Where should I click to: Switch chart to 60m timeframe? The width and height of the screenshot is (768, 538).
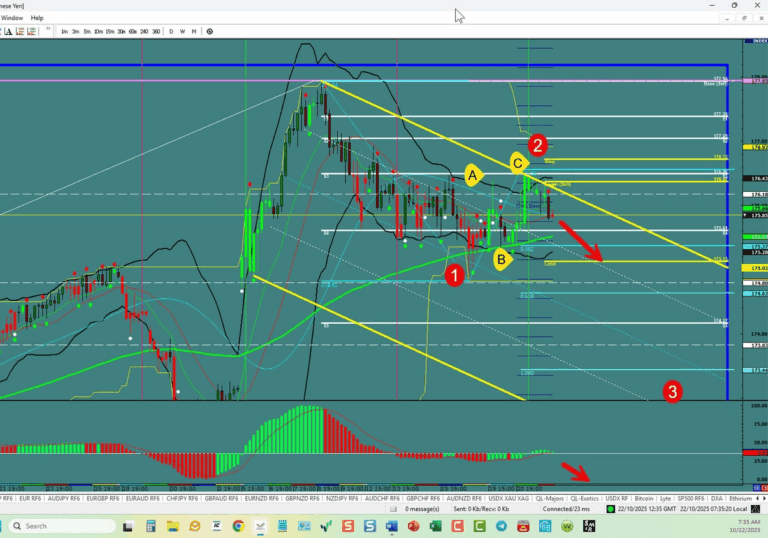(133, 31)
